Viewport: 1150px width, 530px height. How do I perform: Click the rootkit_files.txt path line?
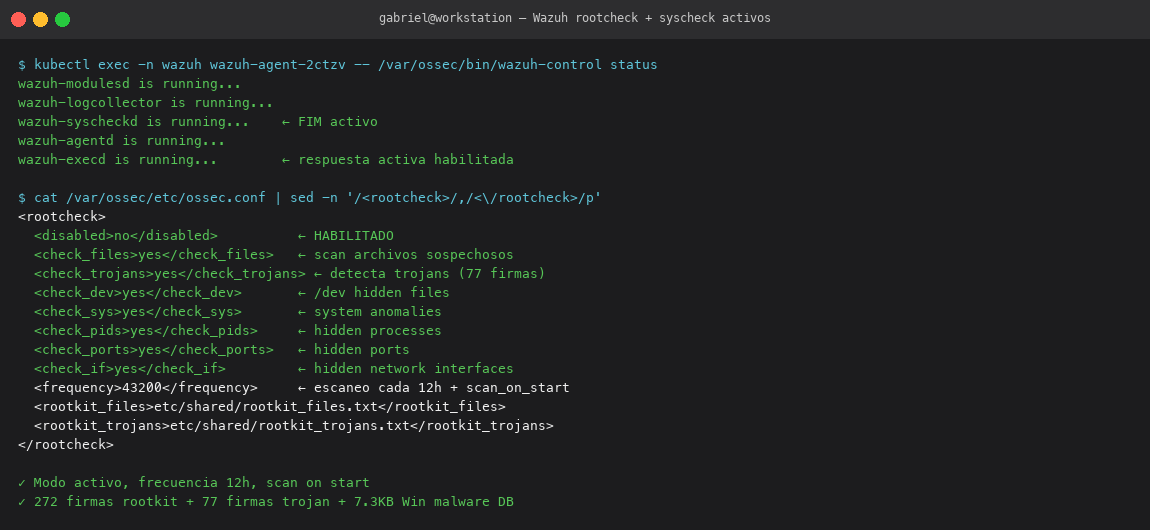[270, 408]
